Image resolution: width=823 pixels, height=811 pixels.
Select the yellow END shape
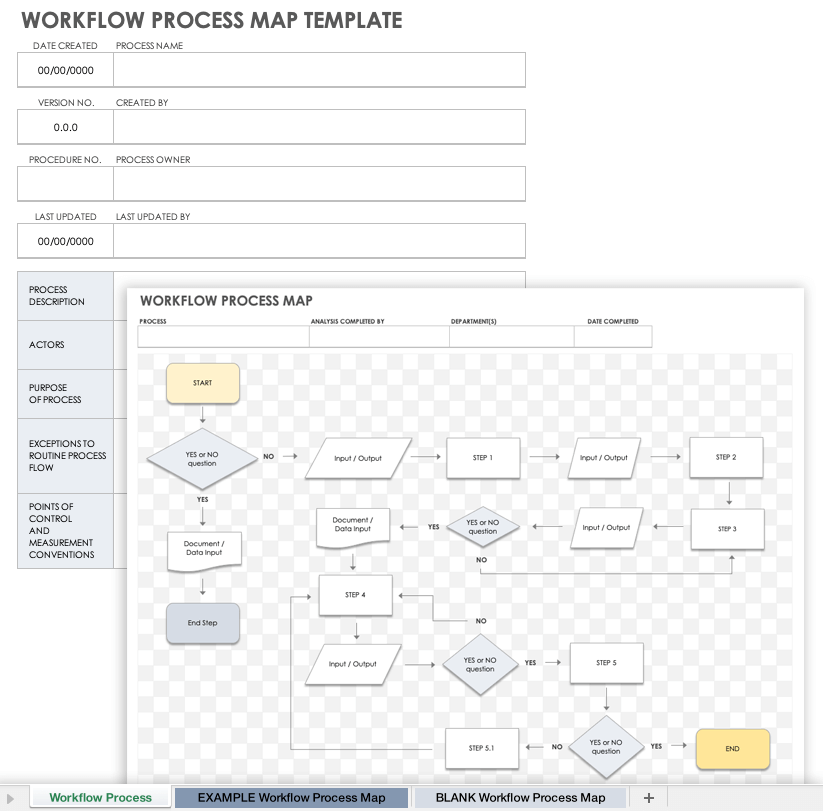[x=733, y=749]
